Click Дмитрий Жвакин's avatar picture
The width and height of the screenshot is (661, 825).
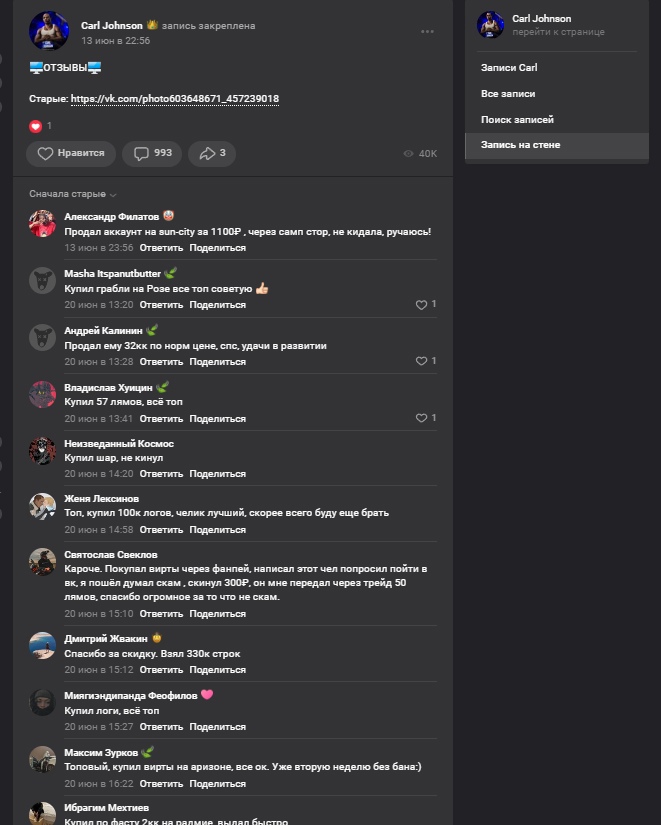point(42,645)
